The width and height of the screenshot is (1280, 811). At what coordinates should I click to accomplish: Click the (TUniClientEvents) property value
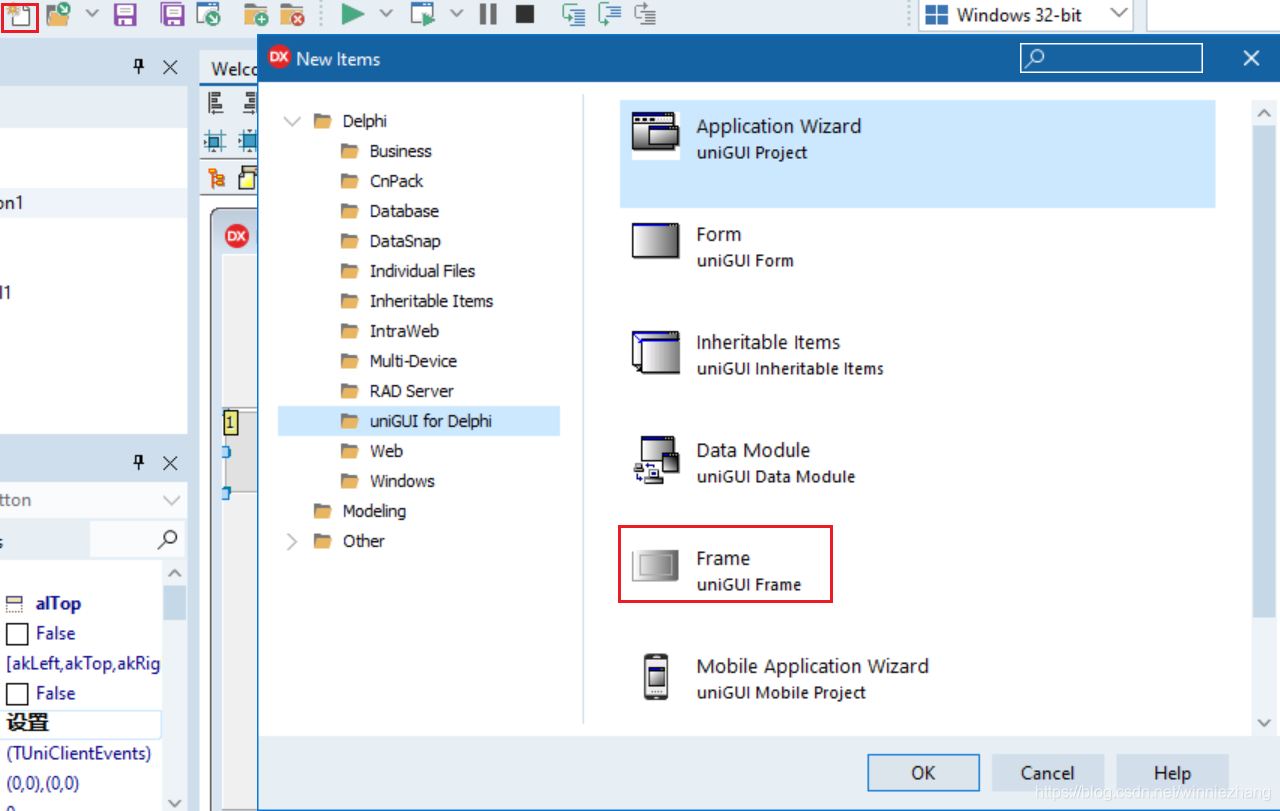click(x=79, y=753)
